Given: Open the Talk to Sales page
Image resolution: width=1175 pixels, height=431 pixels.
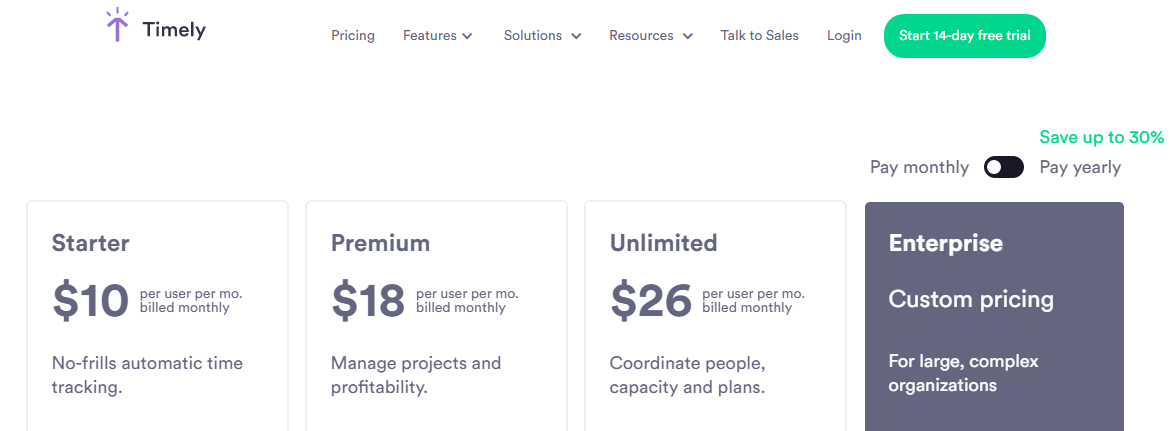Looking at the screenshot, I should (759, 36).
